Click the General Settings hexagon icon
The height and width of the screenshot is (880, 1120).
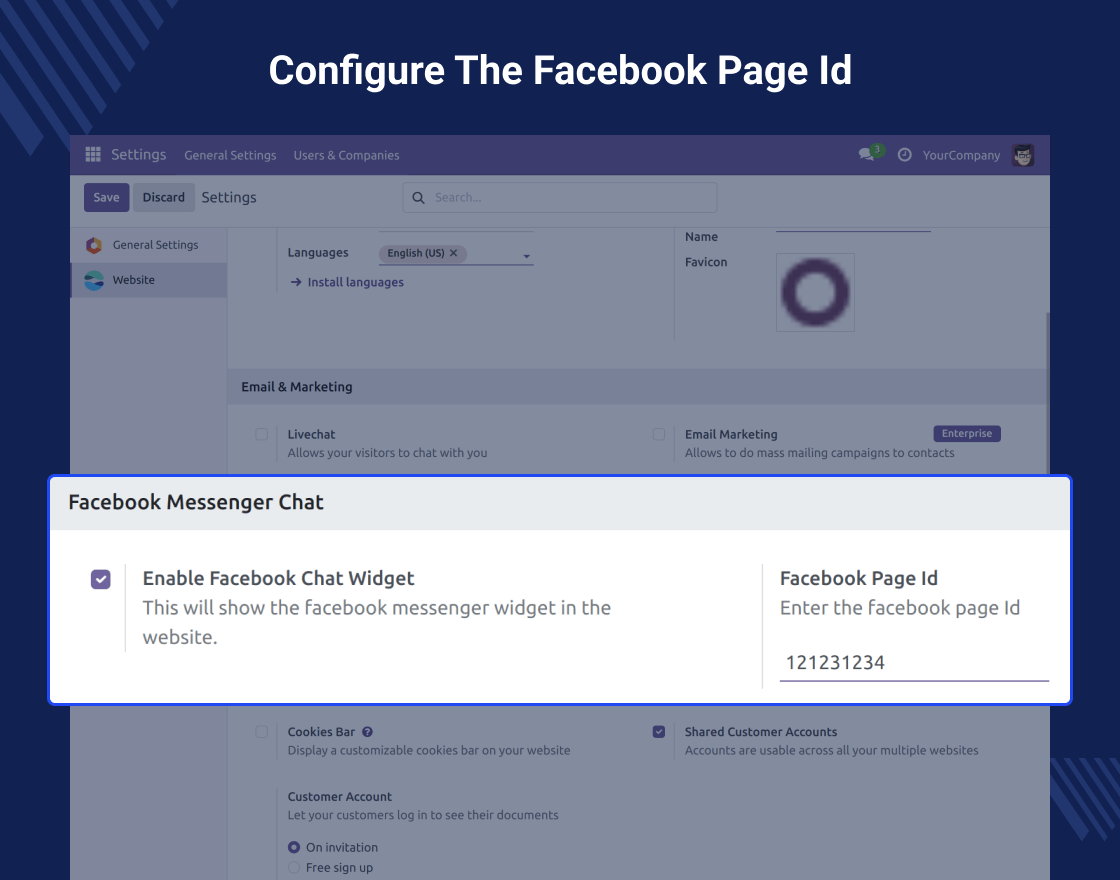94,245
